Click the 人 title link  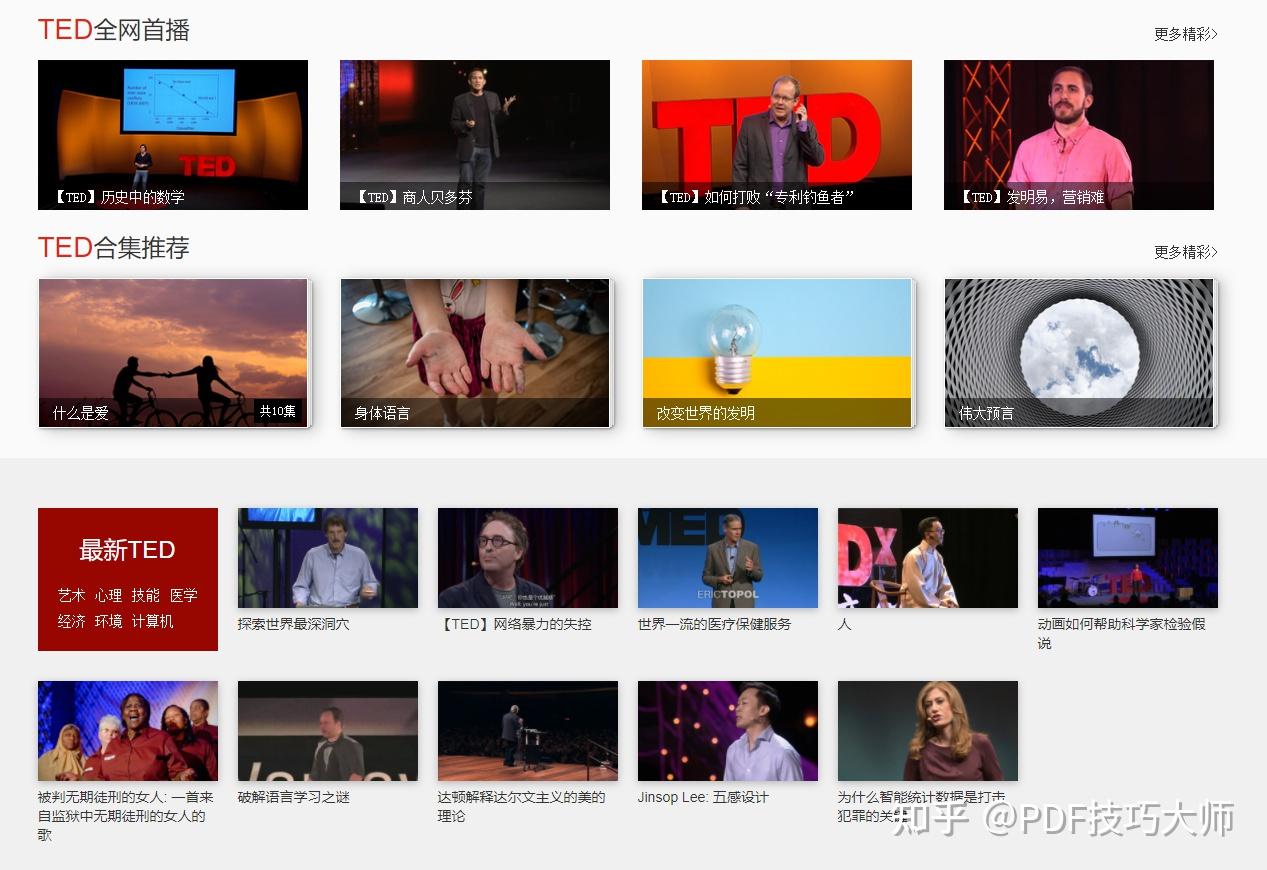coord(845,624)
